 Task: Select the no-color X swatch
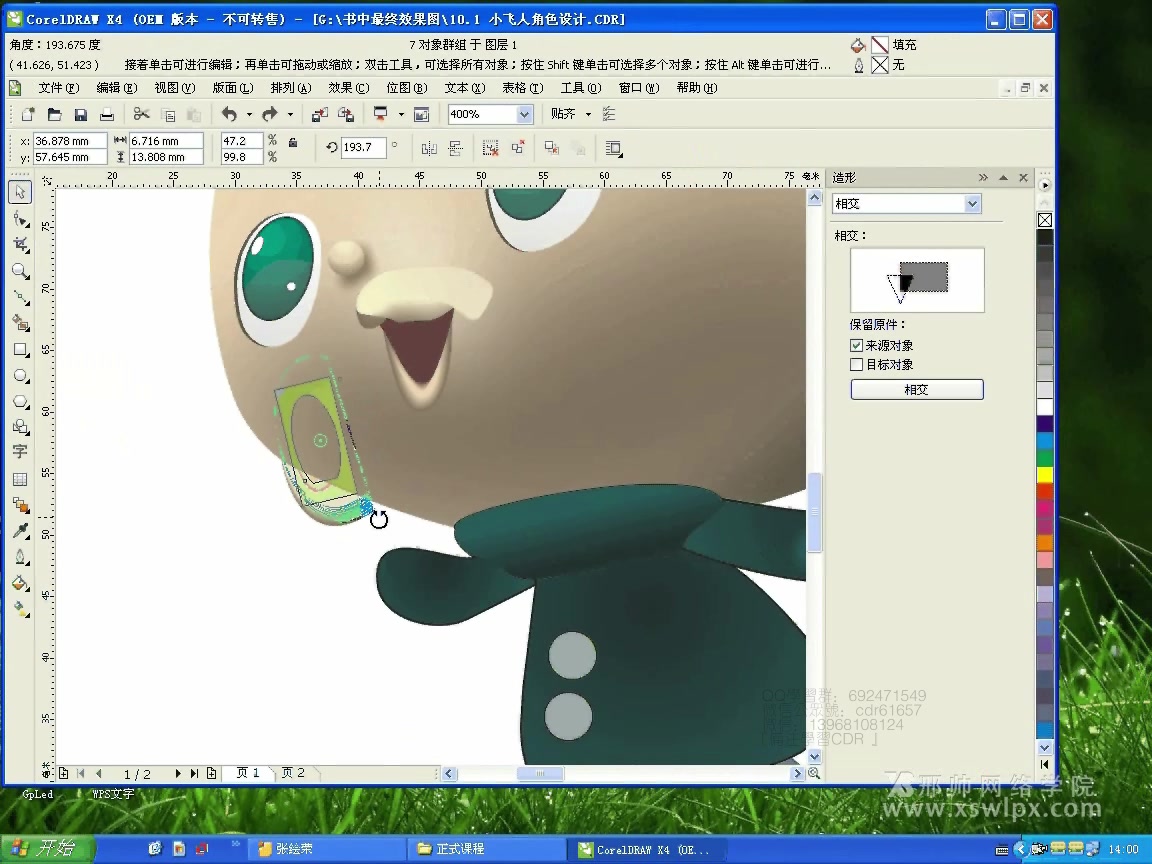tap(1045, 220)
